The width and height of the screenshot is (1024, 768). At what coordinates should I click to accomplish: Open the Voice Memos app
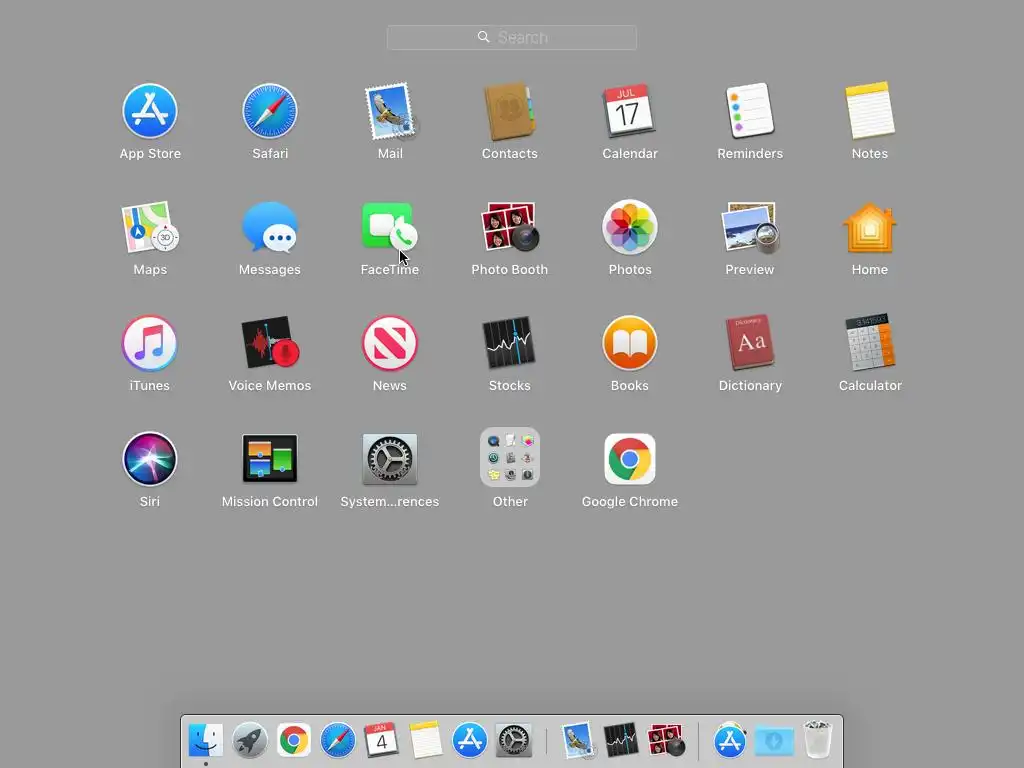270,344
